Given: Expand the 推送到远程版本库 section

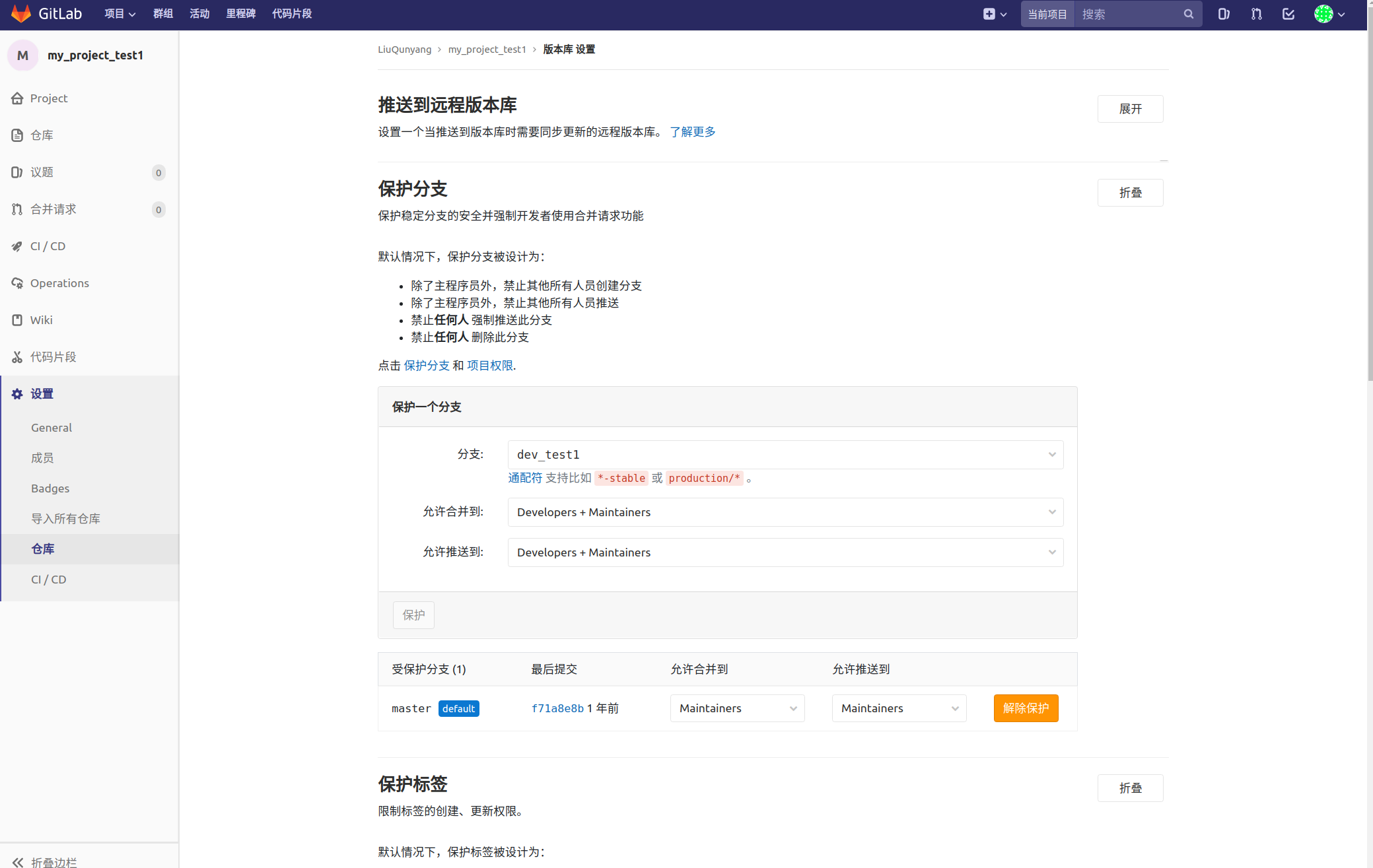Looking at the screenshot, I should 1130,108.
